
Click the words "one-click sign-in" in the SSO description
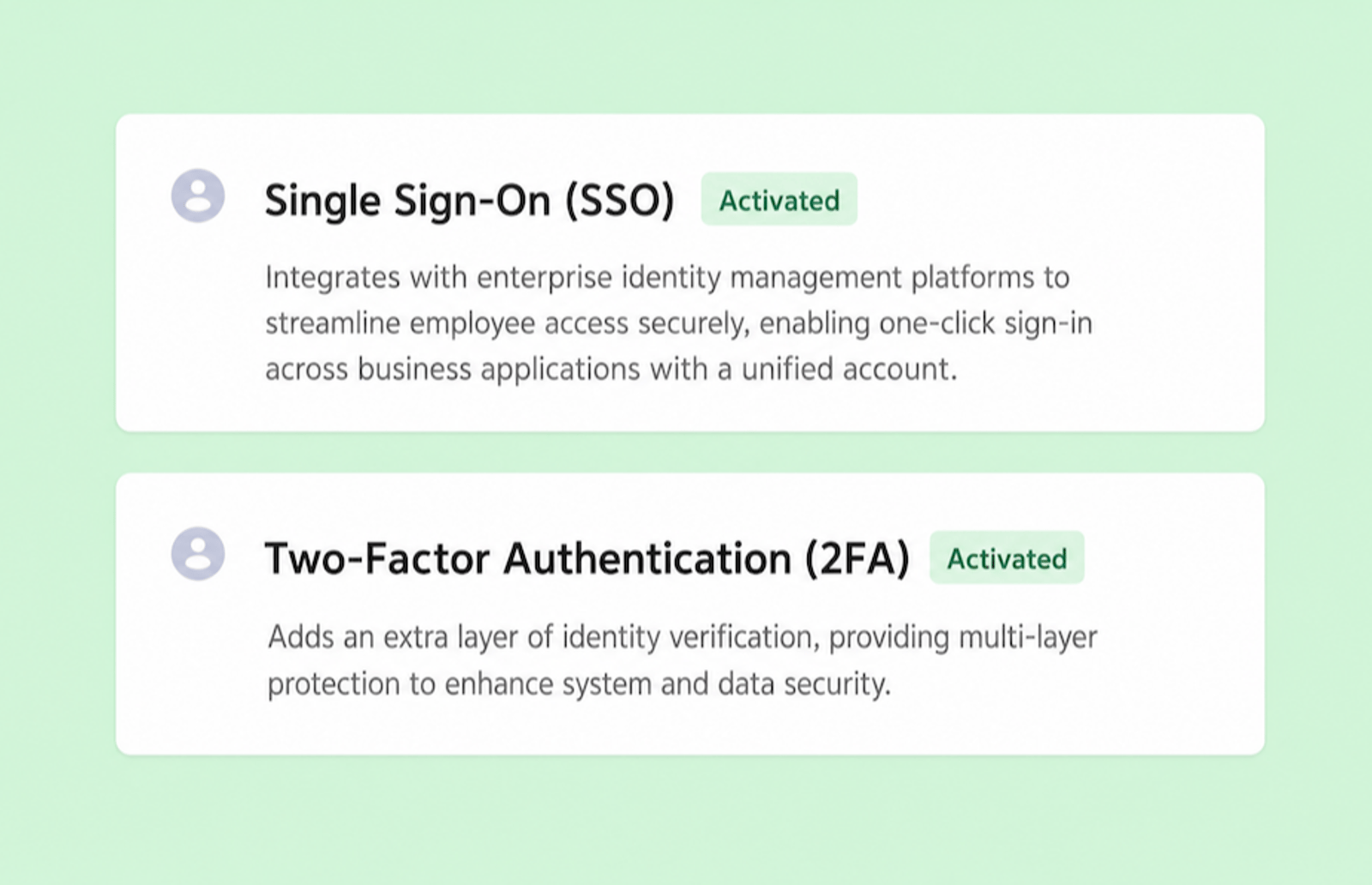985,323
